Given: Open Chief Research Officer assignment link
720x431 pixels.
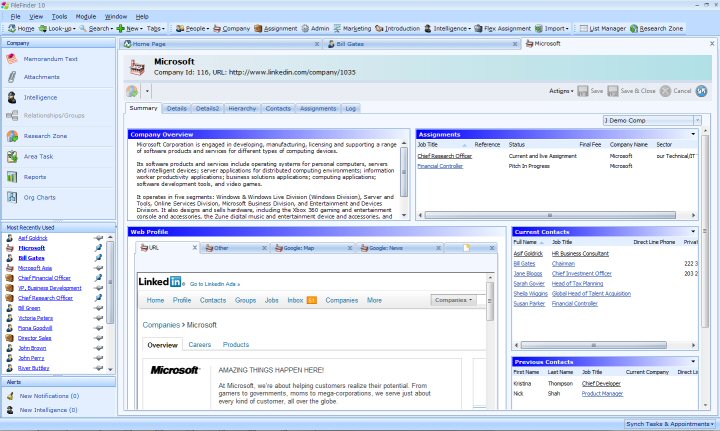Looking at the screenshot, I should pos(444,156).
